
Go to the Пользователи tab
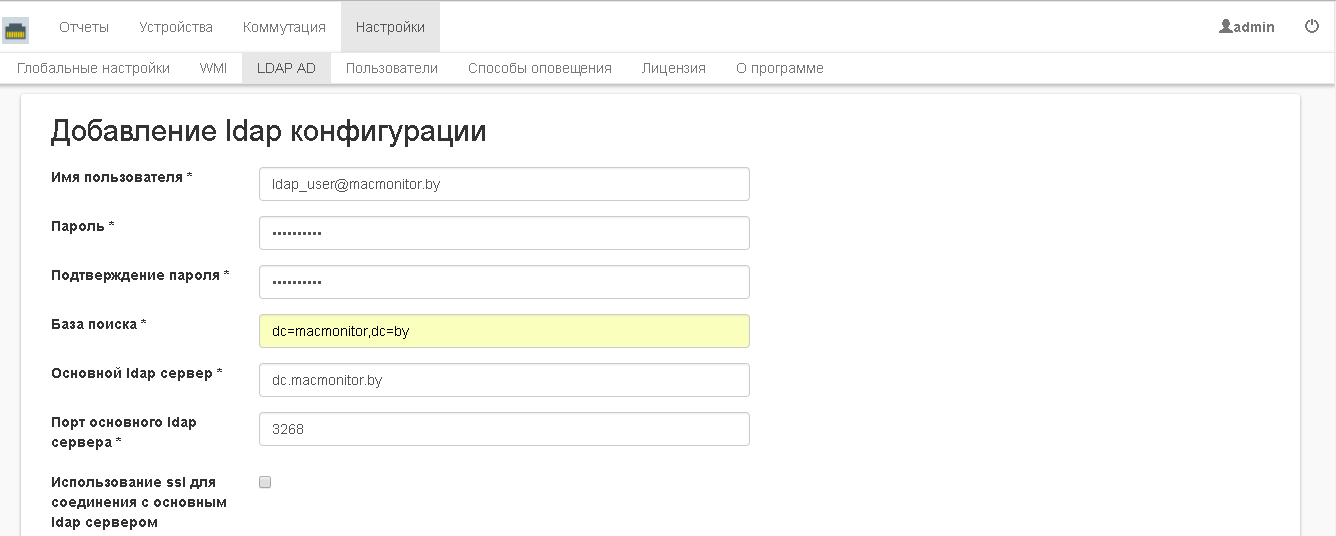tap(392, 68)
